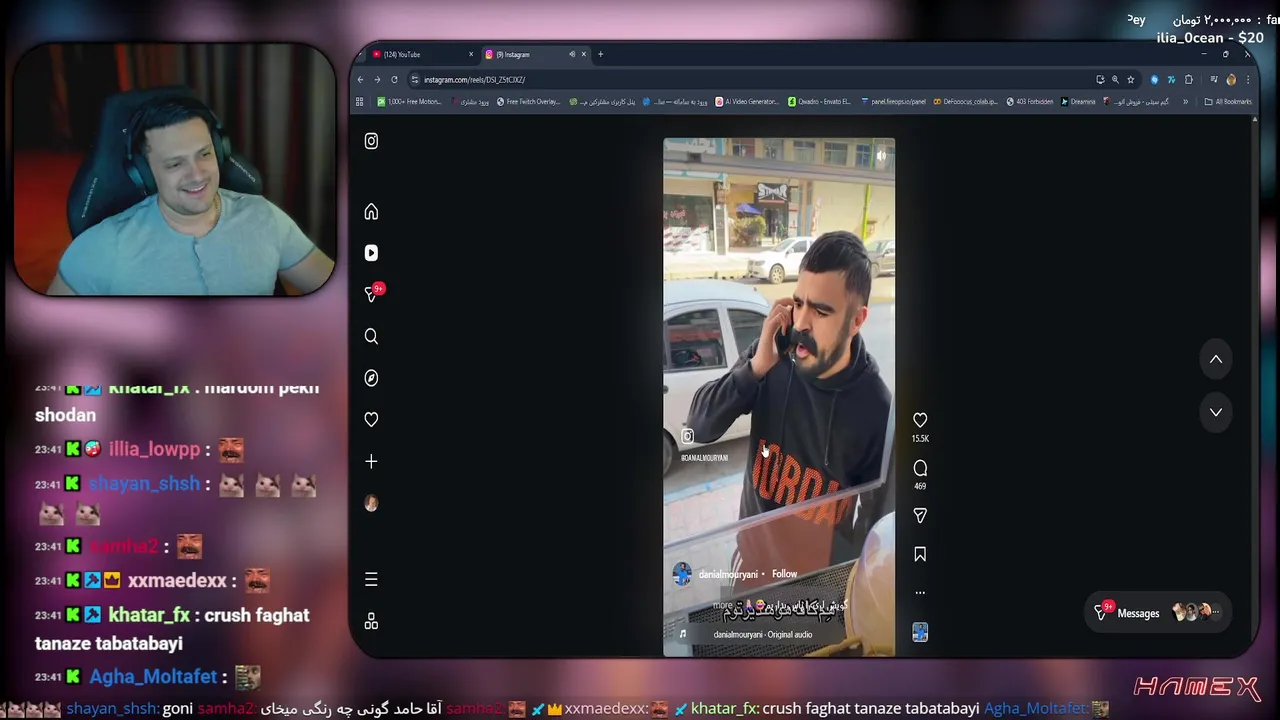Toggle reel sound with speaker icon
Screen dimensions: 1280x720
coord(881,155)
